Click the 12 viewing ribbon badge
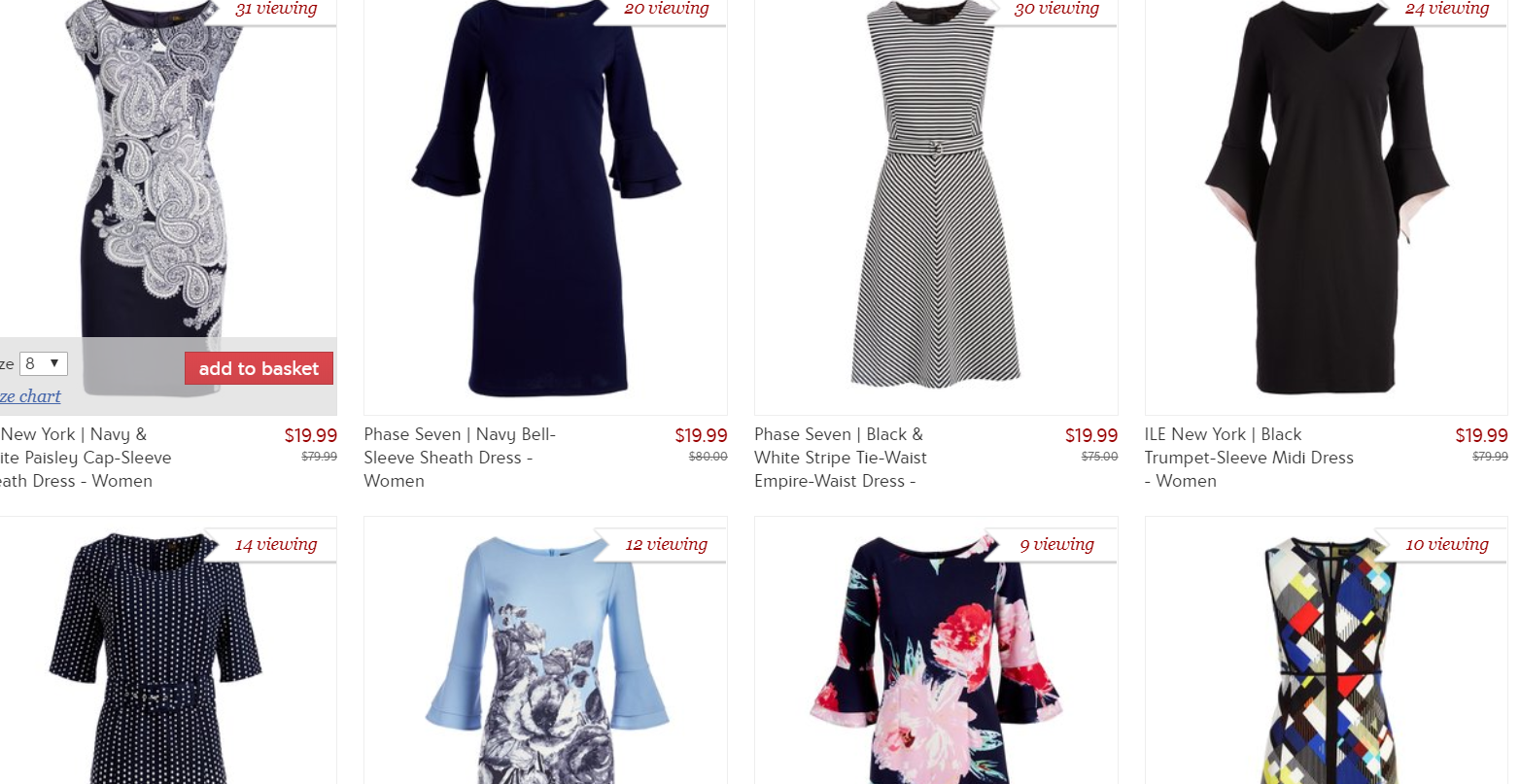This screenshot has width=1520, height=784. point(661,545)
